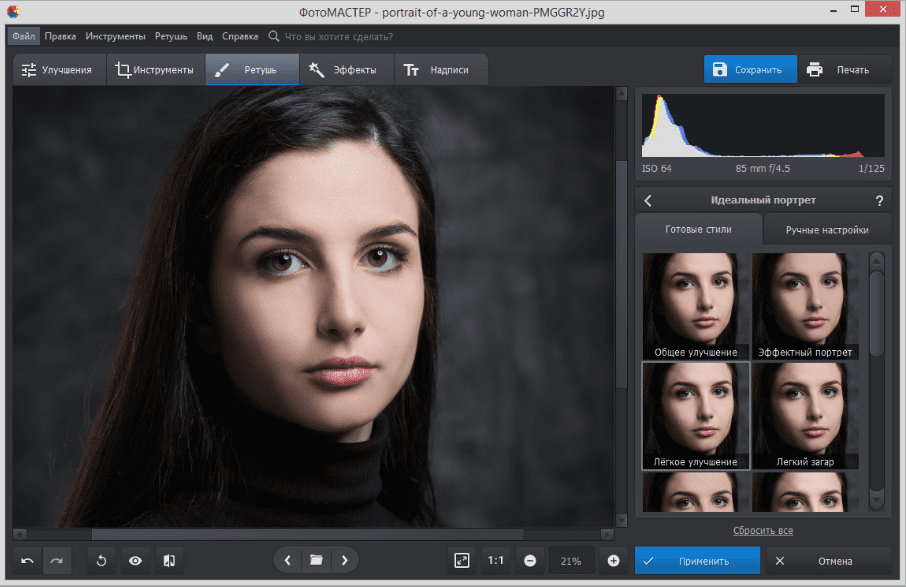Open the zoom percentage 21% field
Screen dimensions: 906x587
click(x=571, y=561)
